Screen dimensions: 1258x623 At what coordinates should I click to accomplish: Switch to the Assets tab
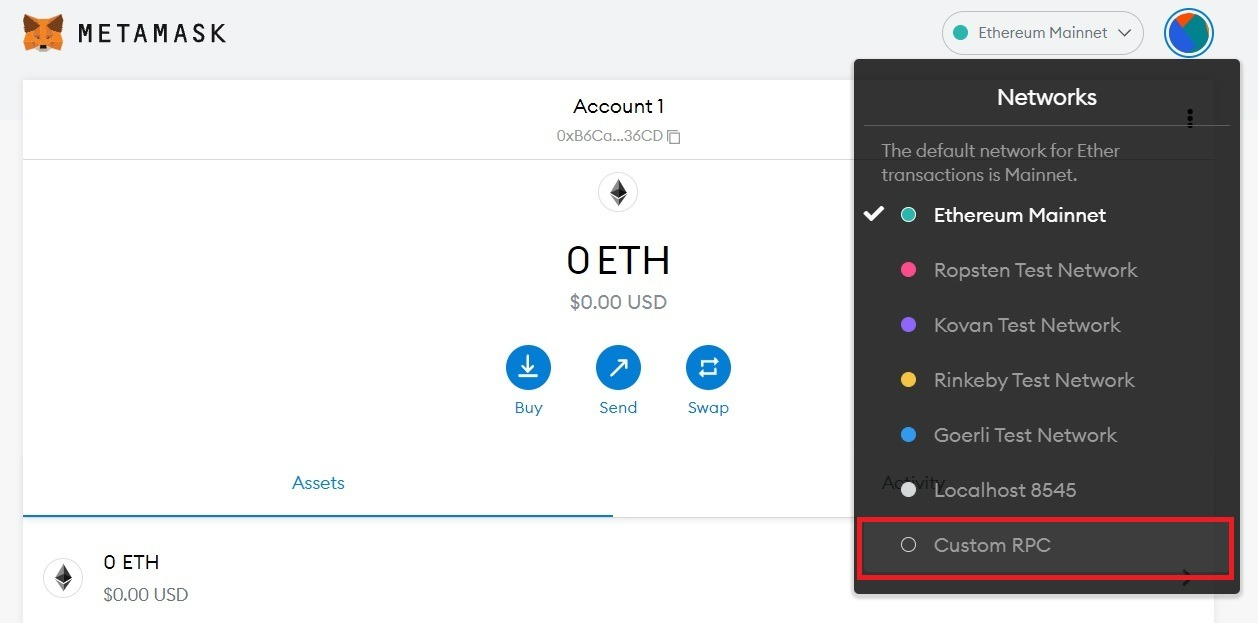coord(318,483)
